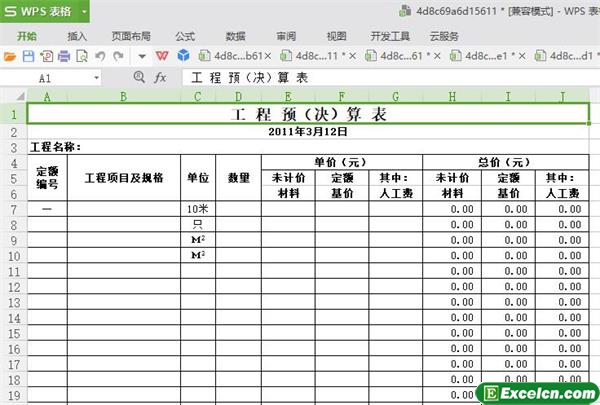Click the Print Preview icon
The width and height of the screenshot is (600, 405).
click(x=82, y=57)
